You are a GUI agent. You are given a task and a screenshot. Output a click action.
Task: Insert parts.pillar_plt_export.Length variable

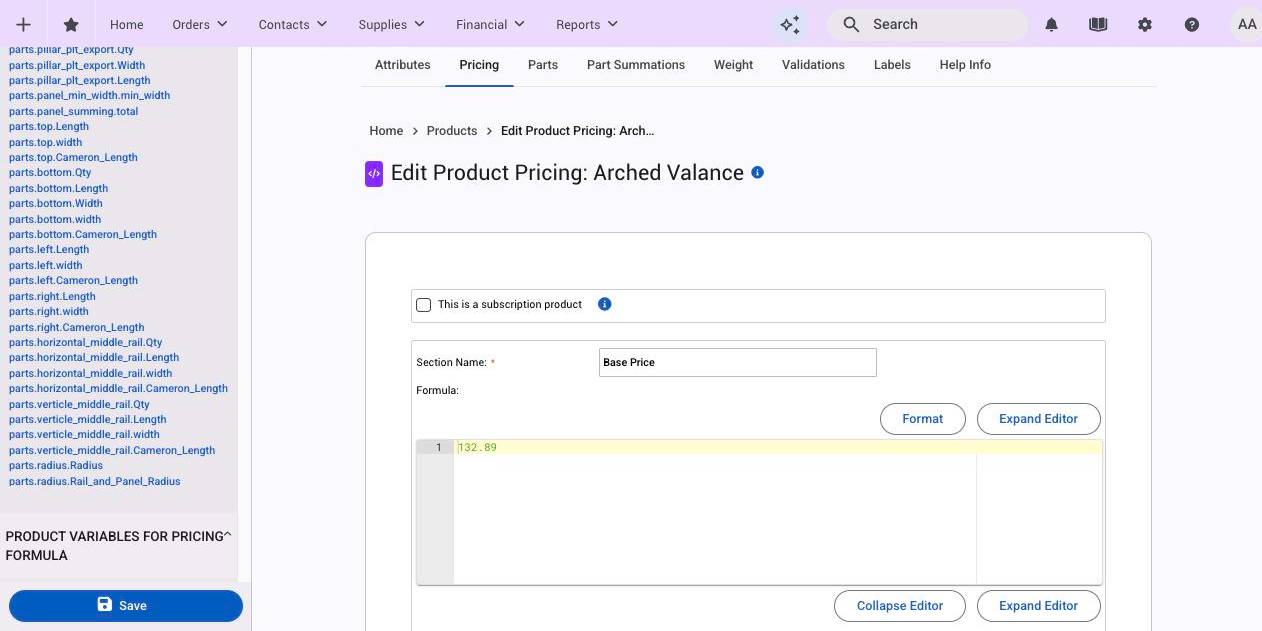(80, 81)
